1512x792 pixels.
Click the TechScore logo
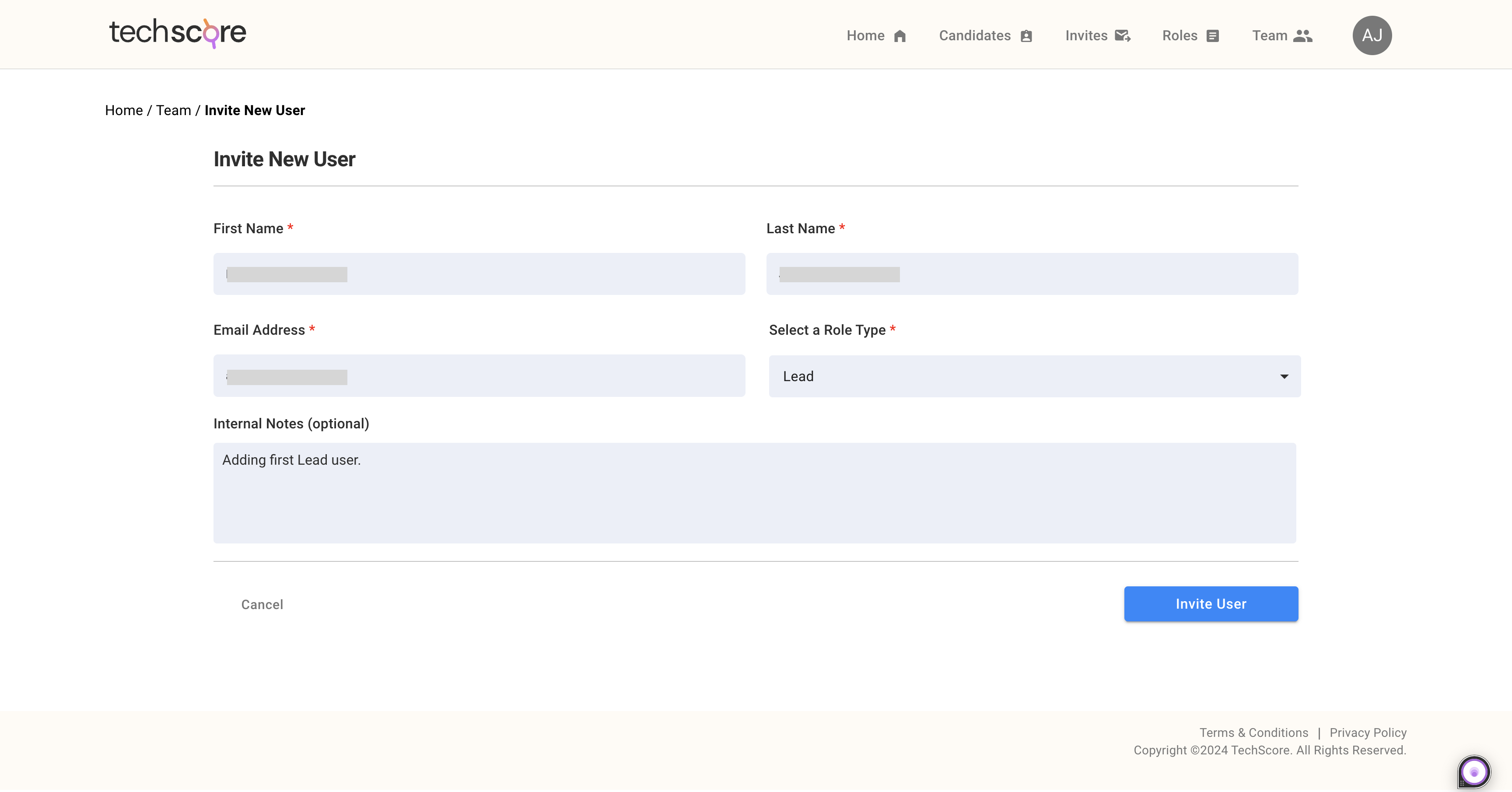coord(177,33)
